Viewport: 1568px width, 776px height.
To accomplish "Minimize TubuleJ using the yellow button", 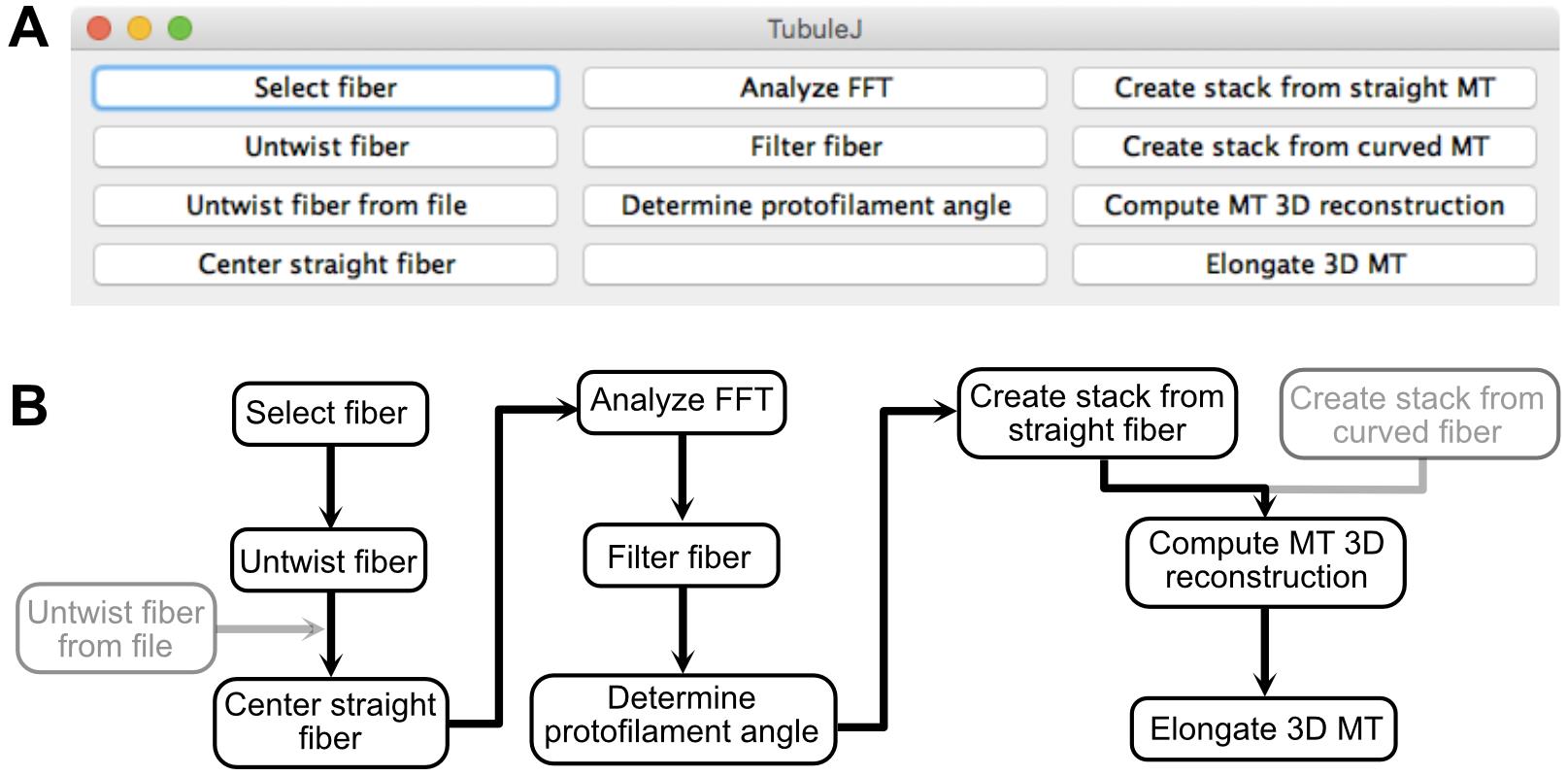I will [140, 29].
